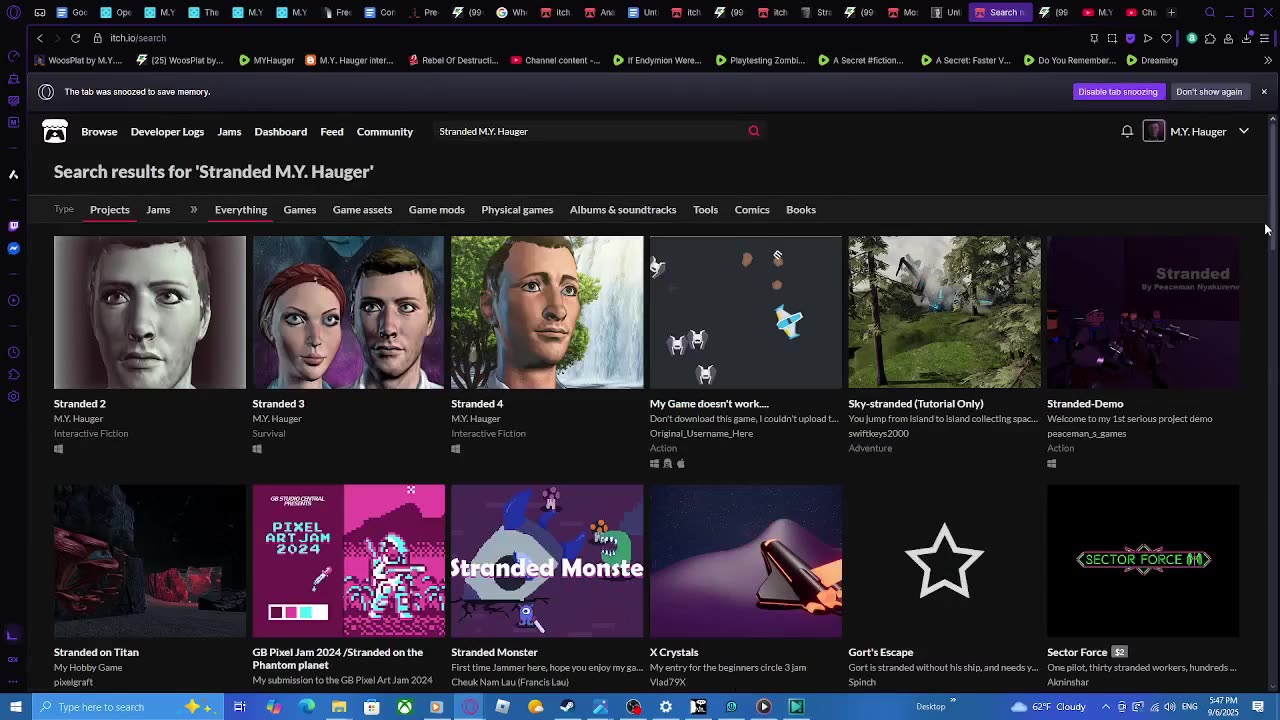
Task: Open Windows Start menu
Action: (x=15, y=707)
